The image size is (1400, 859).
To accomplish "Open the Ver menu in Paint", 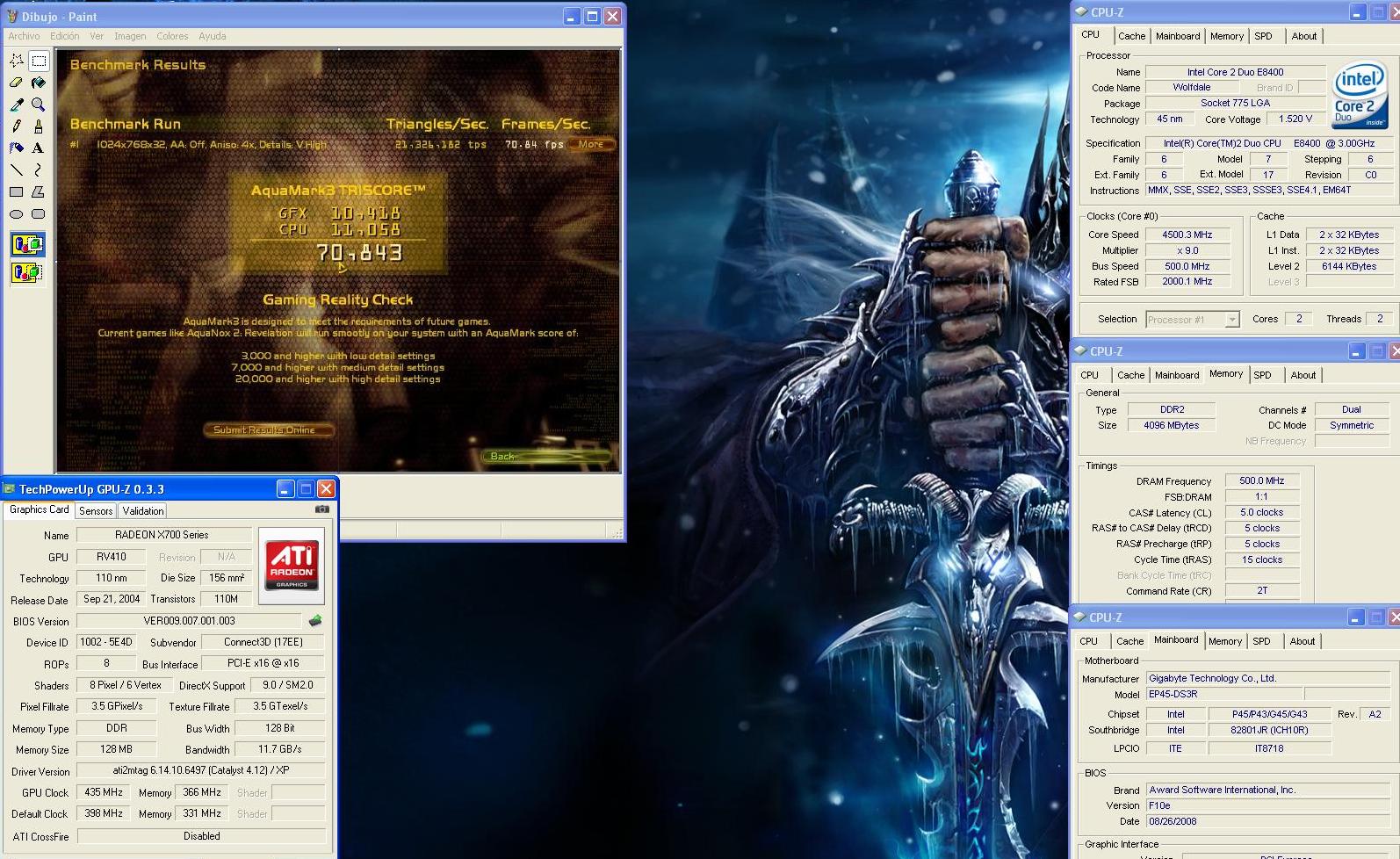I will [x=97, y=36].
